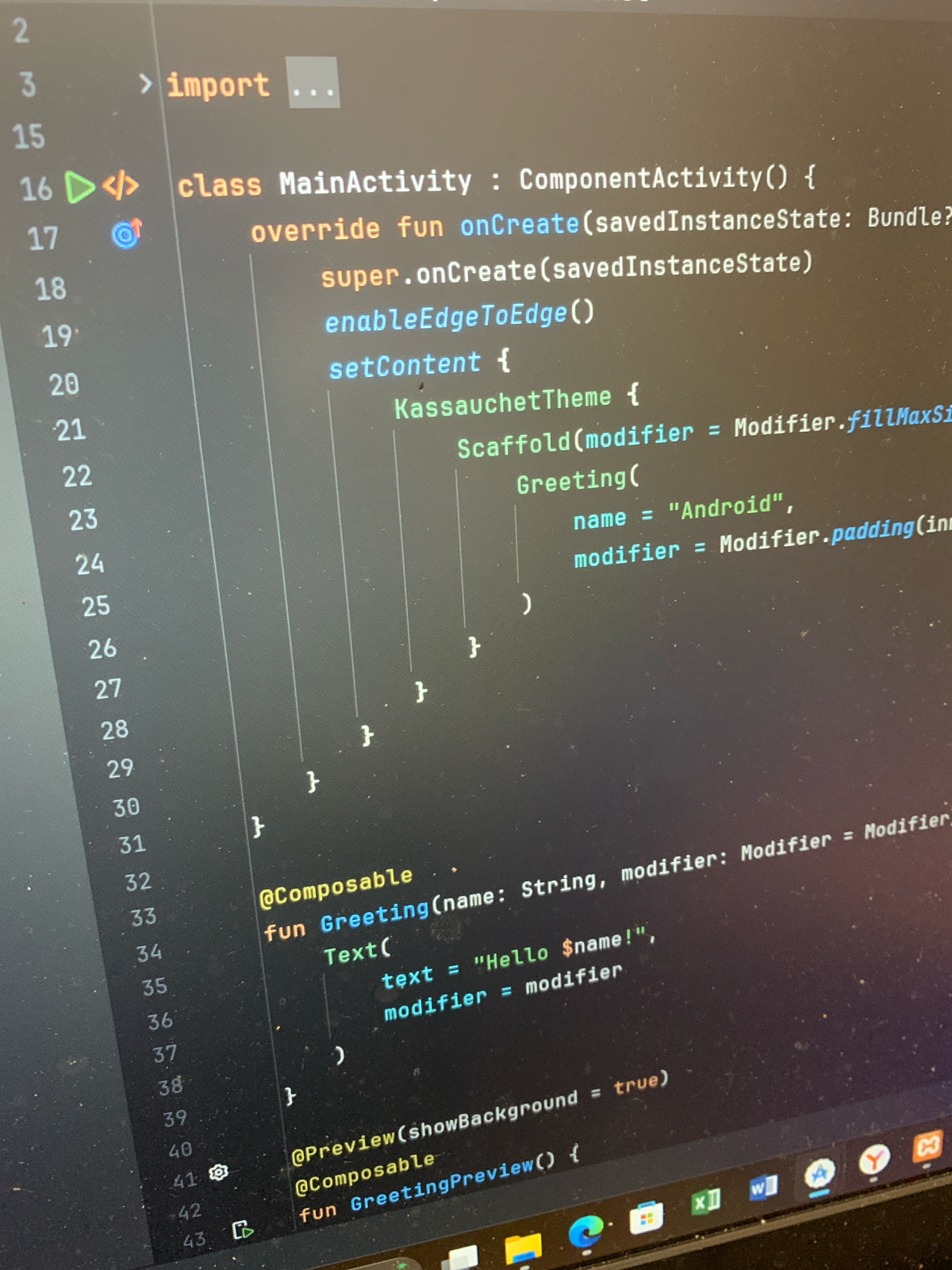Click the MainActivity class name
The width and height of the screenshot is (952, 1270).
coord(375,183)
